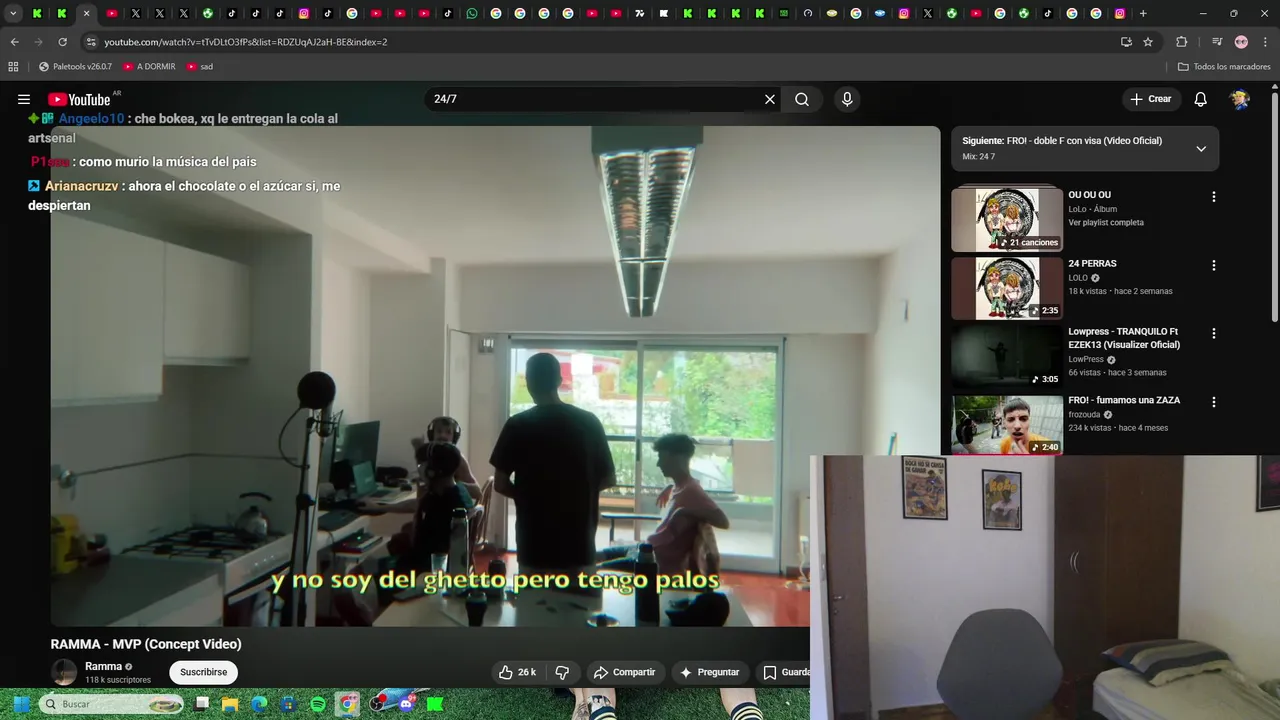
Task: Open Paletools v26.0.7 bookmark
Action: tap(75, 67)
